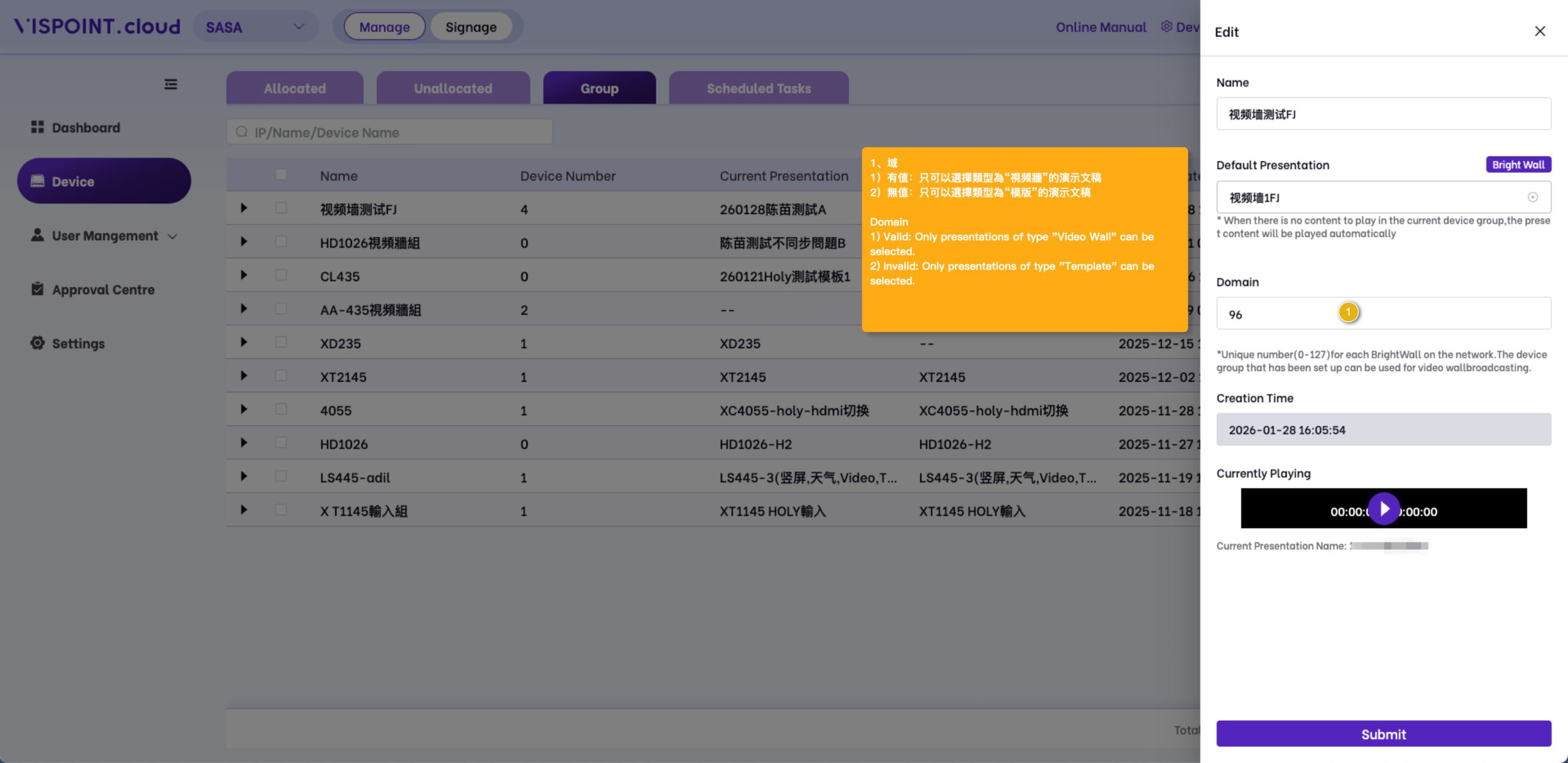The image size is (1568, 763).
Task: Click the User Mangement person icon
Action: tap(37, 235)
